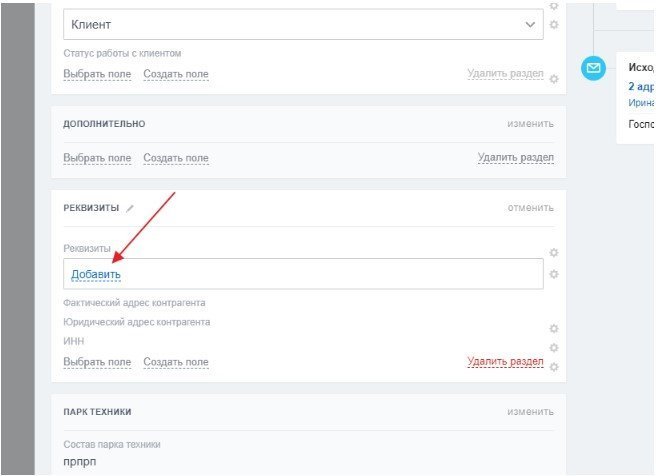Click Создать поле in the Дополнительно section

pos(176,158)
